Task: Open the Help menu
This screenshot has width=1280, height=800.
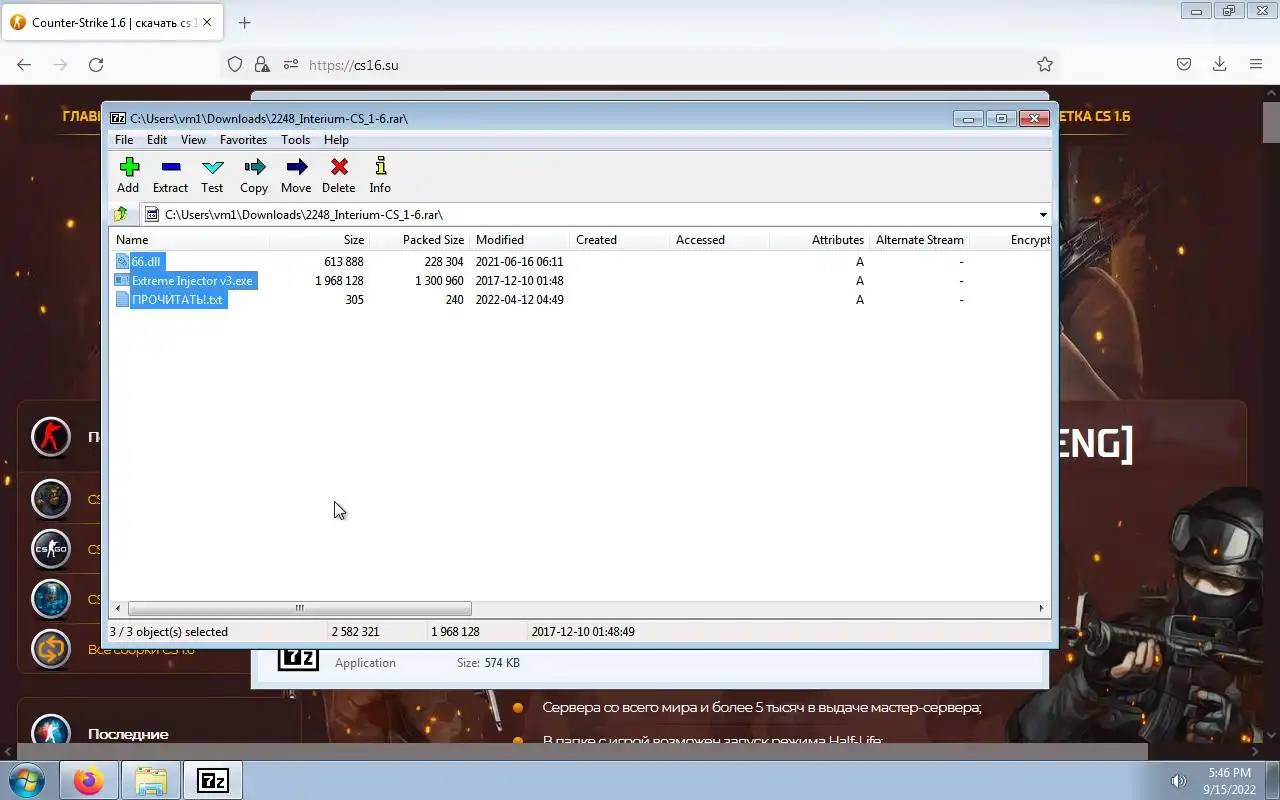Action: tap(336, 140)
